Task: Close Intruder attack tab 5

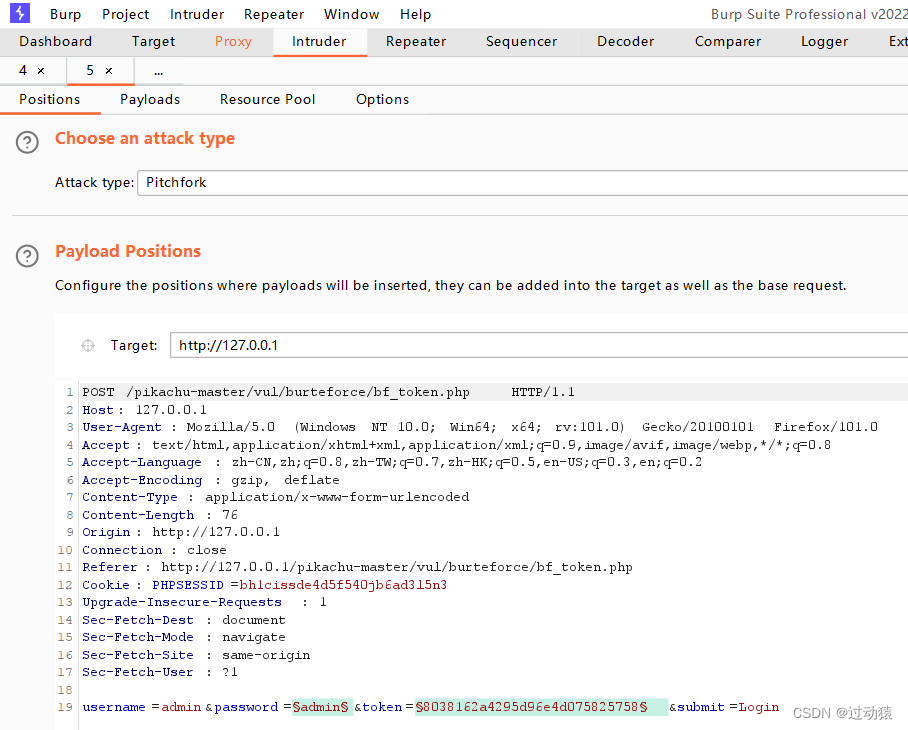Action: click(x=109, y=71)
